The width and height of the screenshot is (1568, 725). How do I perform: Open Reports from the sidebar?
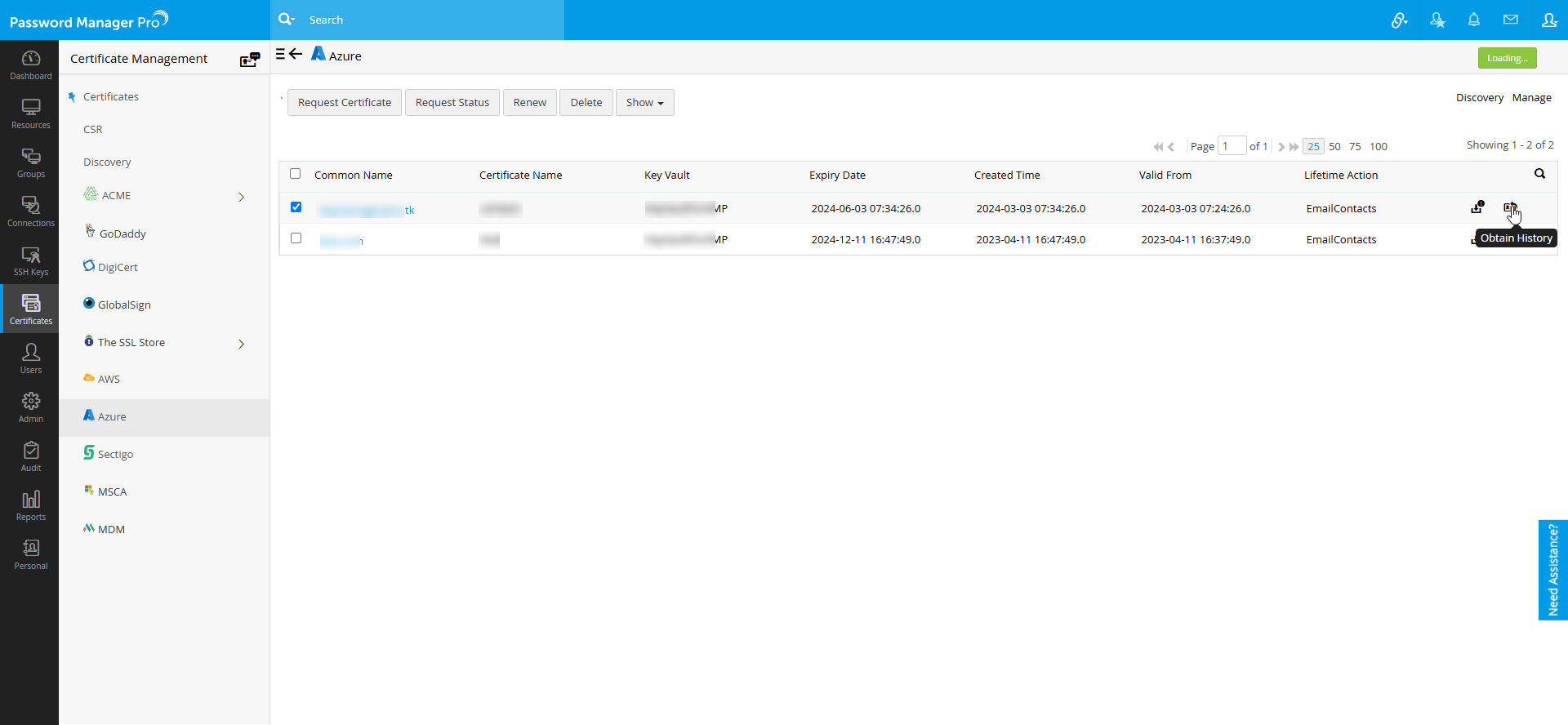pyautogui.click(x=30, y=505)
